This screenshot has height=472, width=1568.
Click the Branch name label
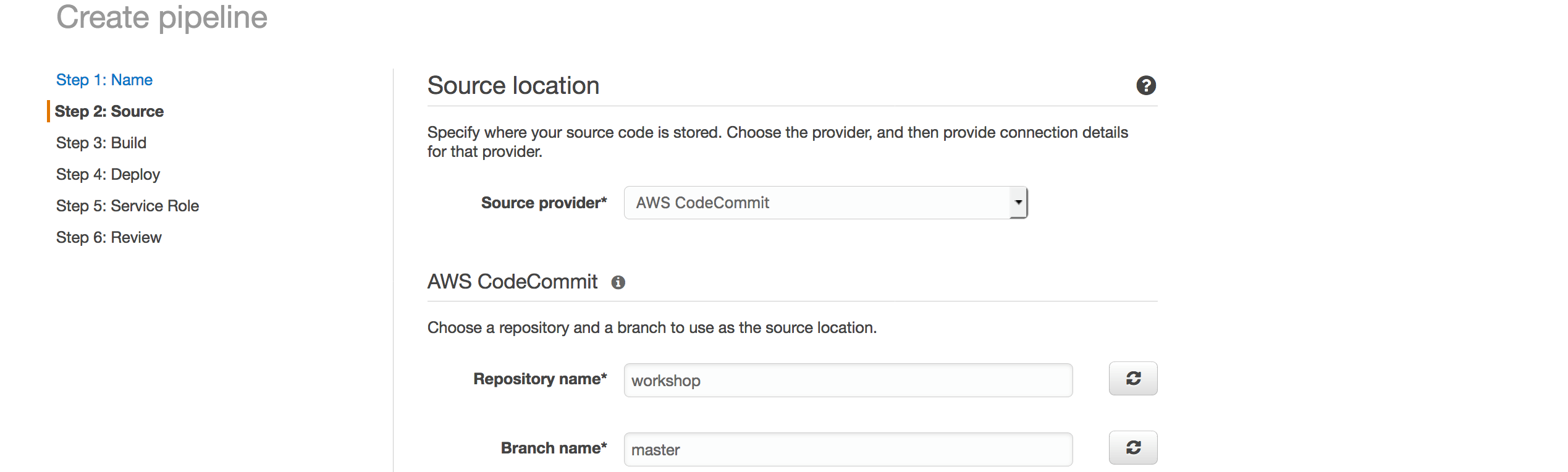[554, 448]
